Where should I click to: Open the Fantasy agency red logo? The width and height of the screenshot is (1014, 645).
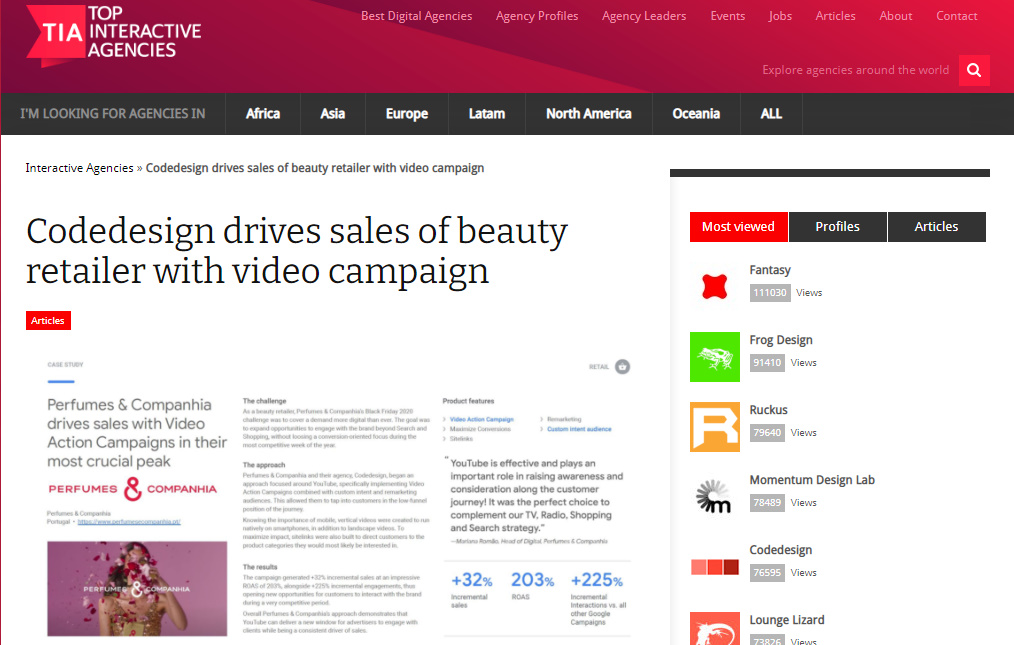[715, 287]
